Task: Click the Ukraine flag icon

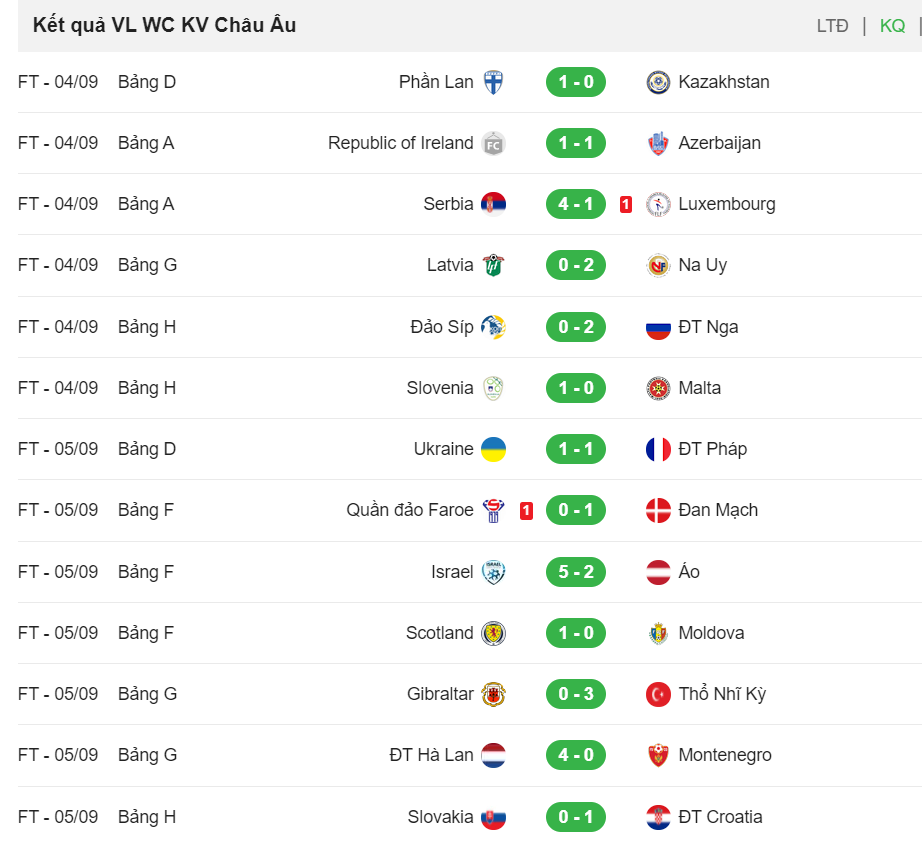Action: click(493, 449)
